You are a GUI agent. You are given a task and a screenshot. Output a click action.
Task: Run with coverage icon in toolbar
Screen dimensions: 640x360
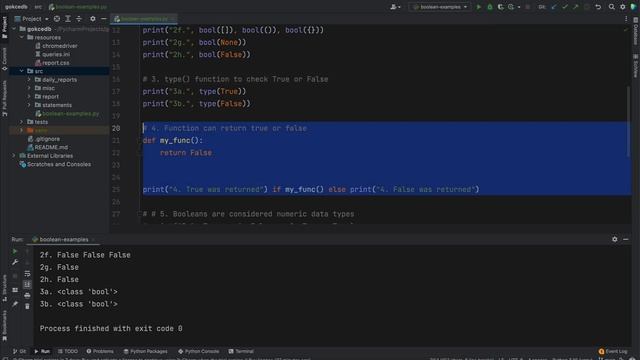(x=500, y=7)
